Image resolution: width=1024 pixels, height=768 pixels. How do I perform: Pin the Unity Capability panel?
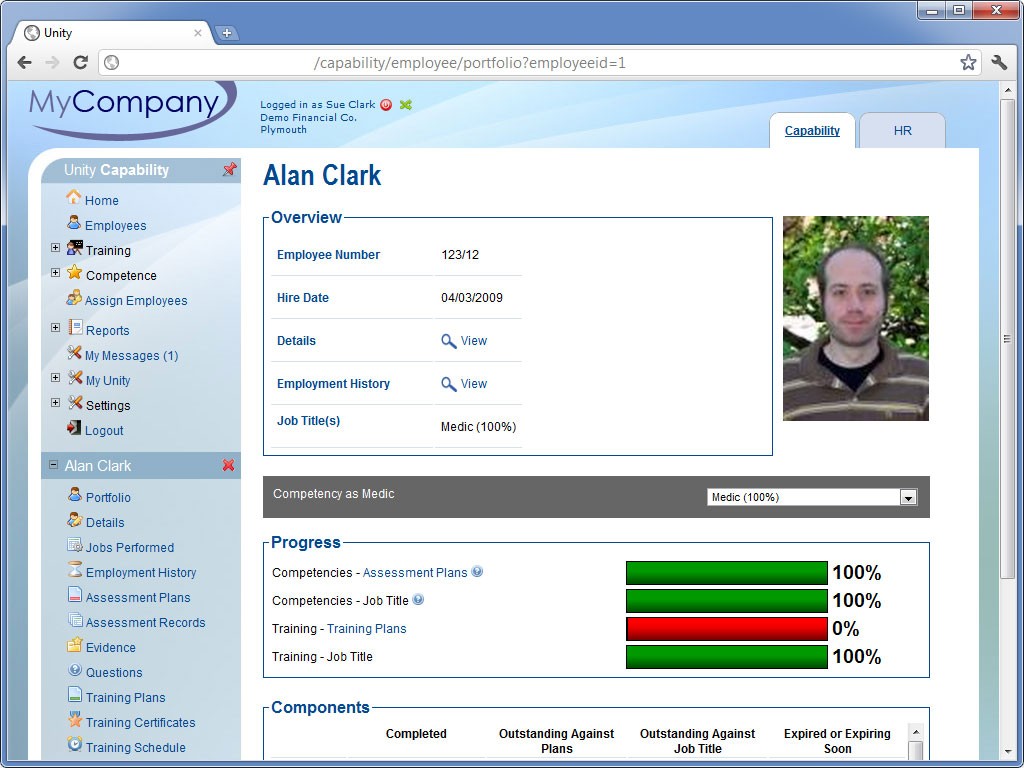pos(229,170)
